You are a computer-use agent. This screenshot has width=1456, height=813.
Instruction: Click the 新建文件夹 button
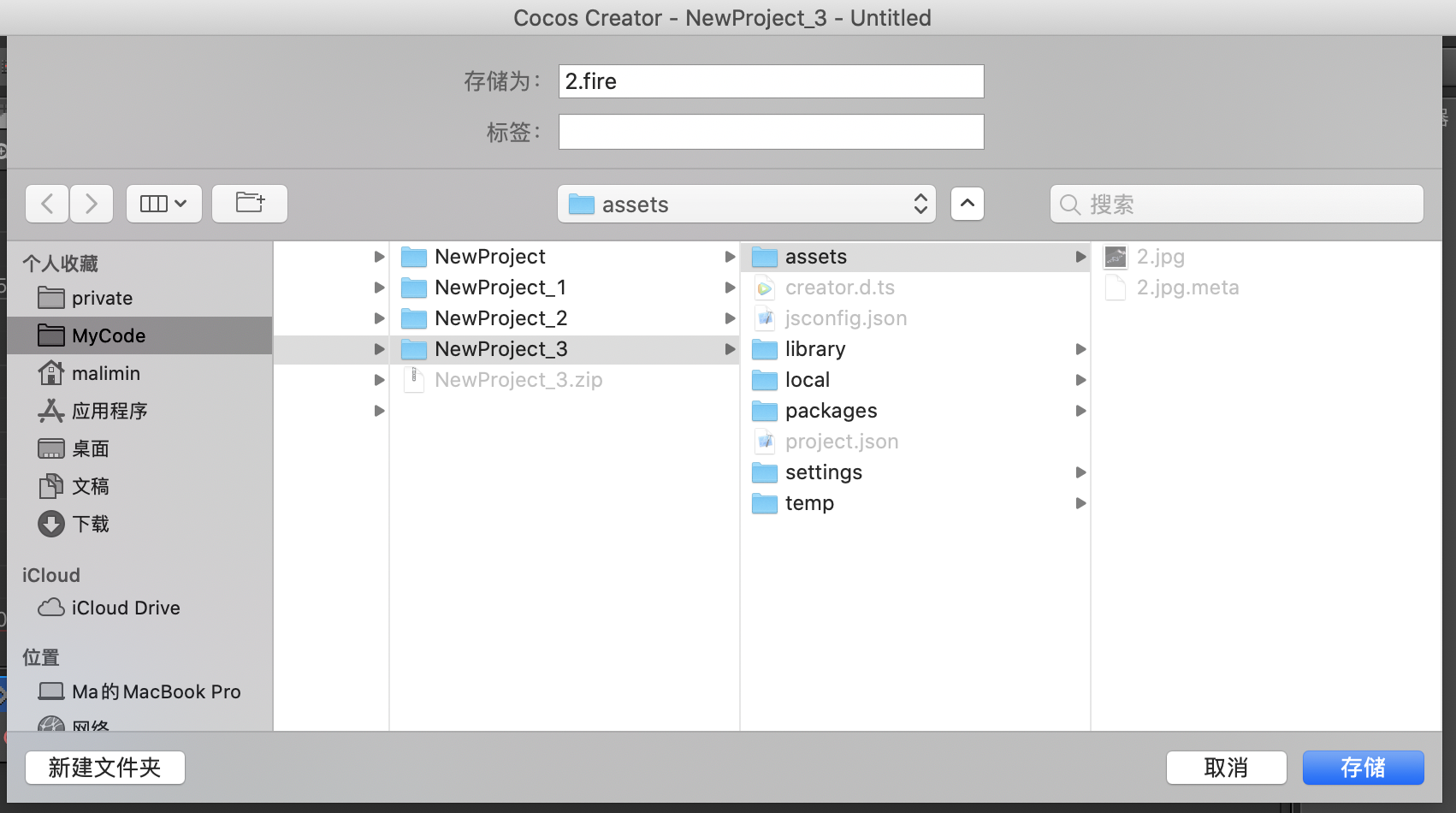105,768
